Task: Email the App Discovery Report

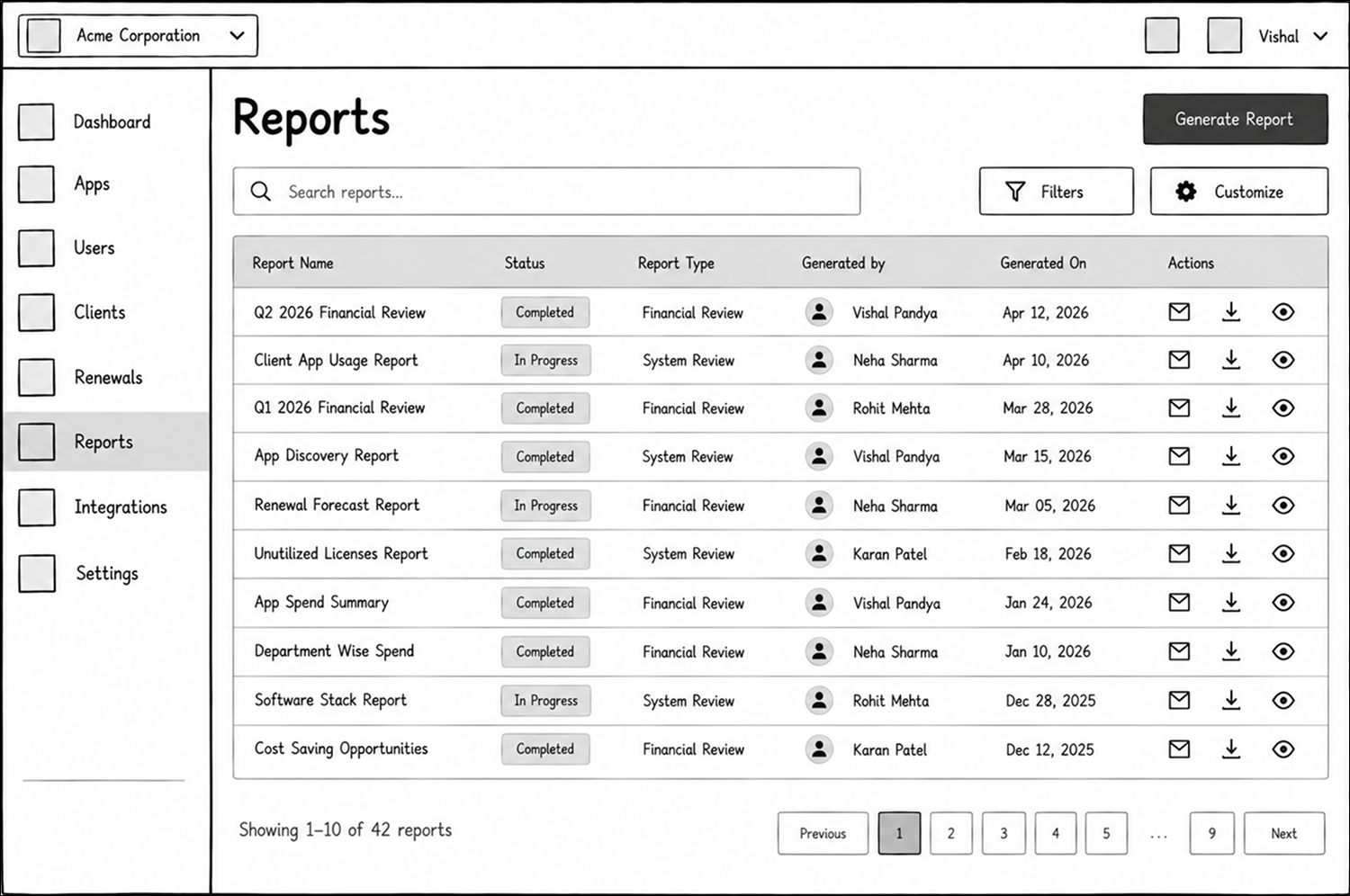Action: click(1179, 456)
